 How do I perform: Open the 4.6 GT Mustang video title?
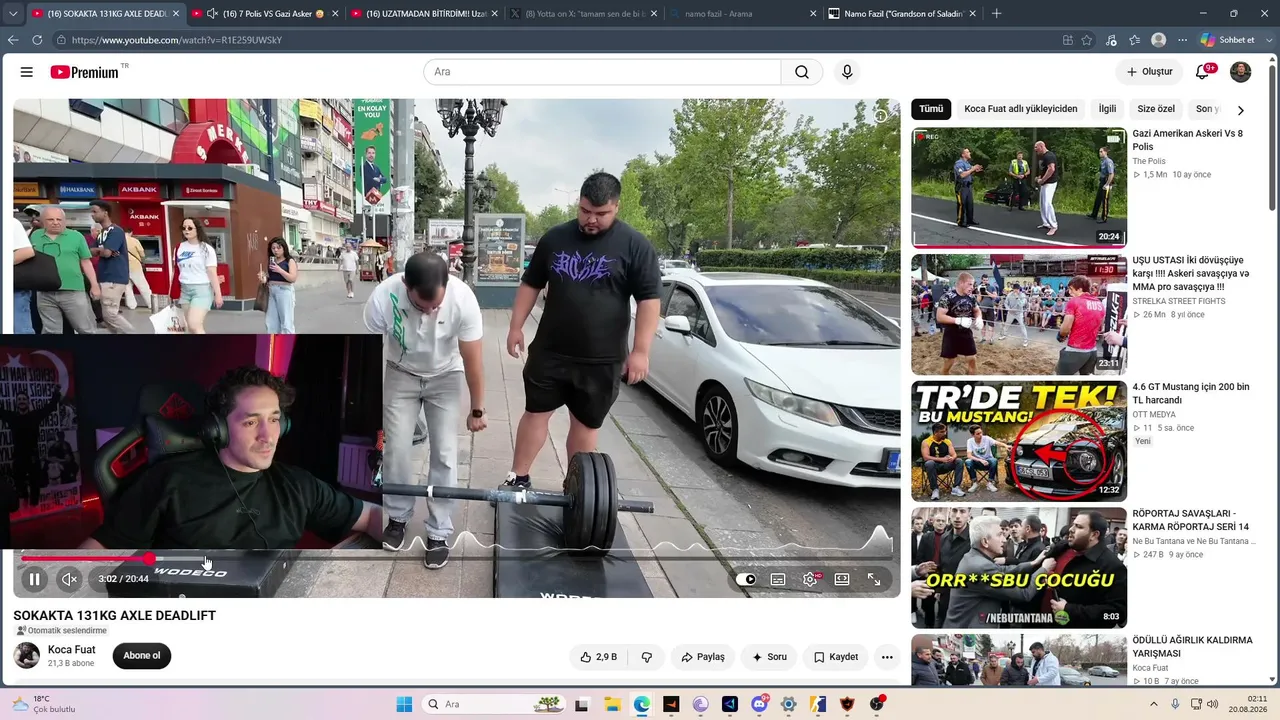[x=1191, y=393]
